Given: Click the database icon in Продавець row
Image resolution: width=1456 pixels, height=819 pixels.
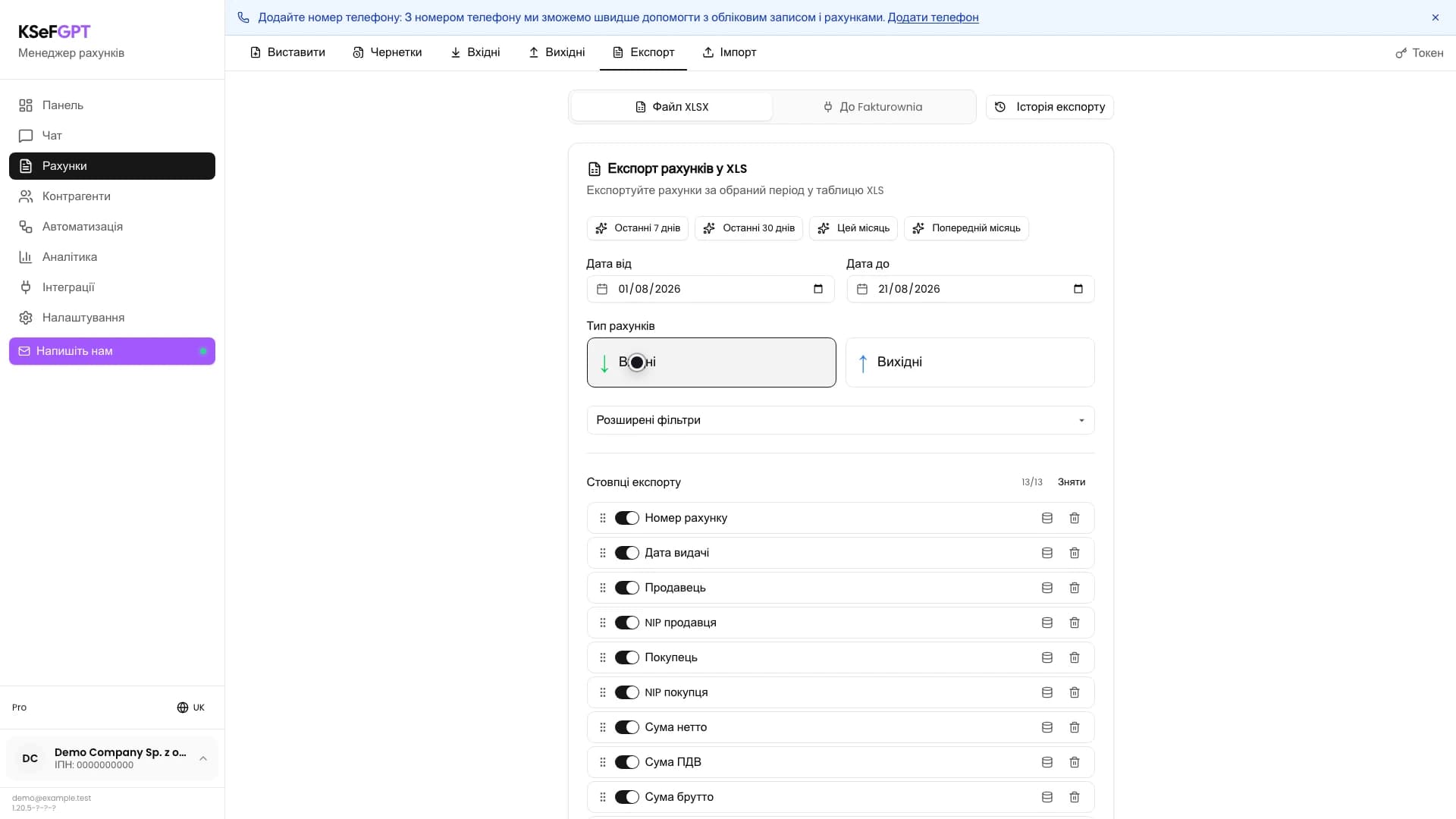Looking at the screenshot, I should (x=1047, y=588).
